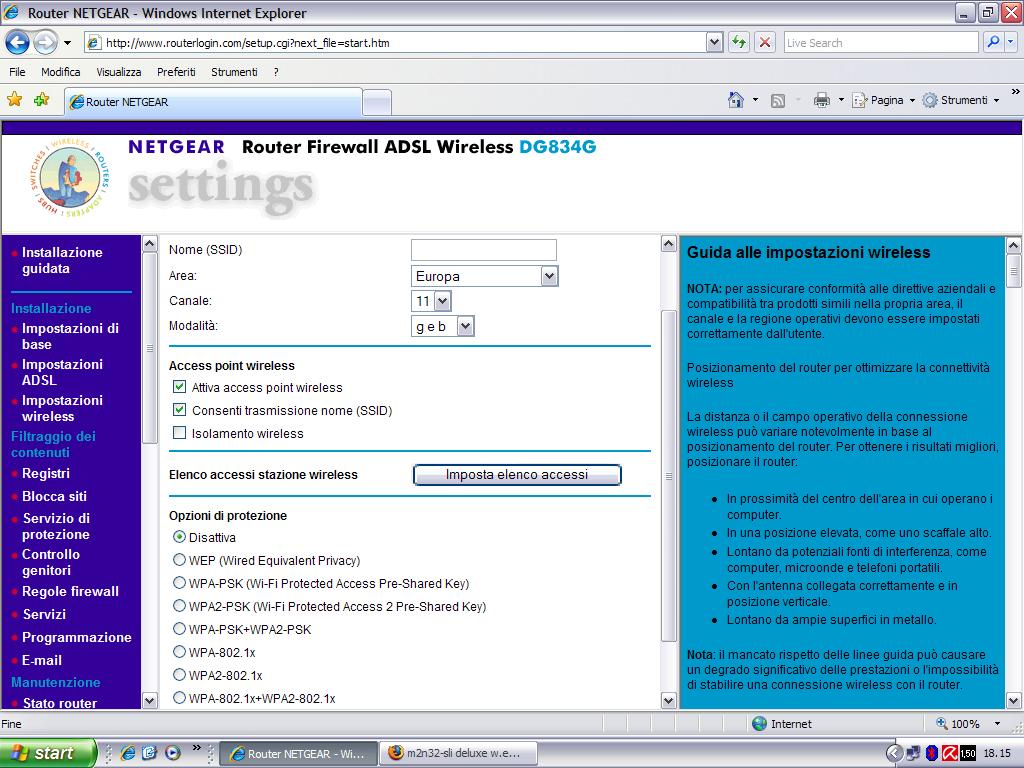This screenshot has width=1024, height=768.
Task: Click the Nome (SSID) text field
Action: point(484,249)
